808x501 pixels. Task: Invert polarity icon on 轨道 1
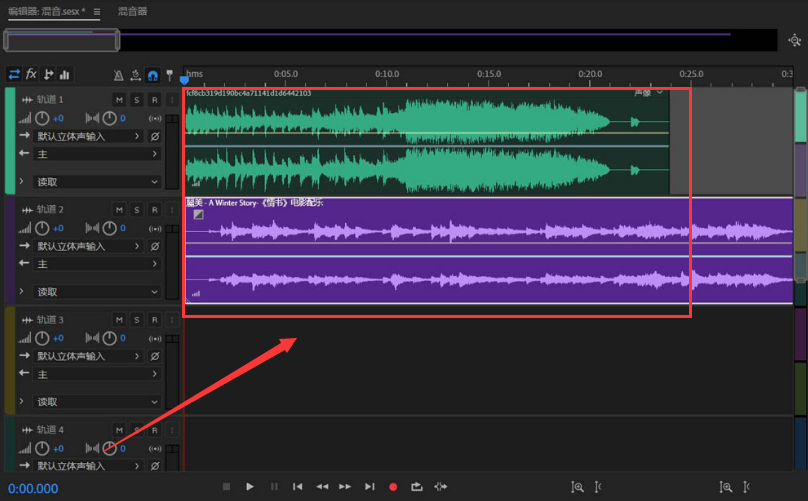[155, 137]
